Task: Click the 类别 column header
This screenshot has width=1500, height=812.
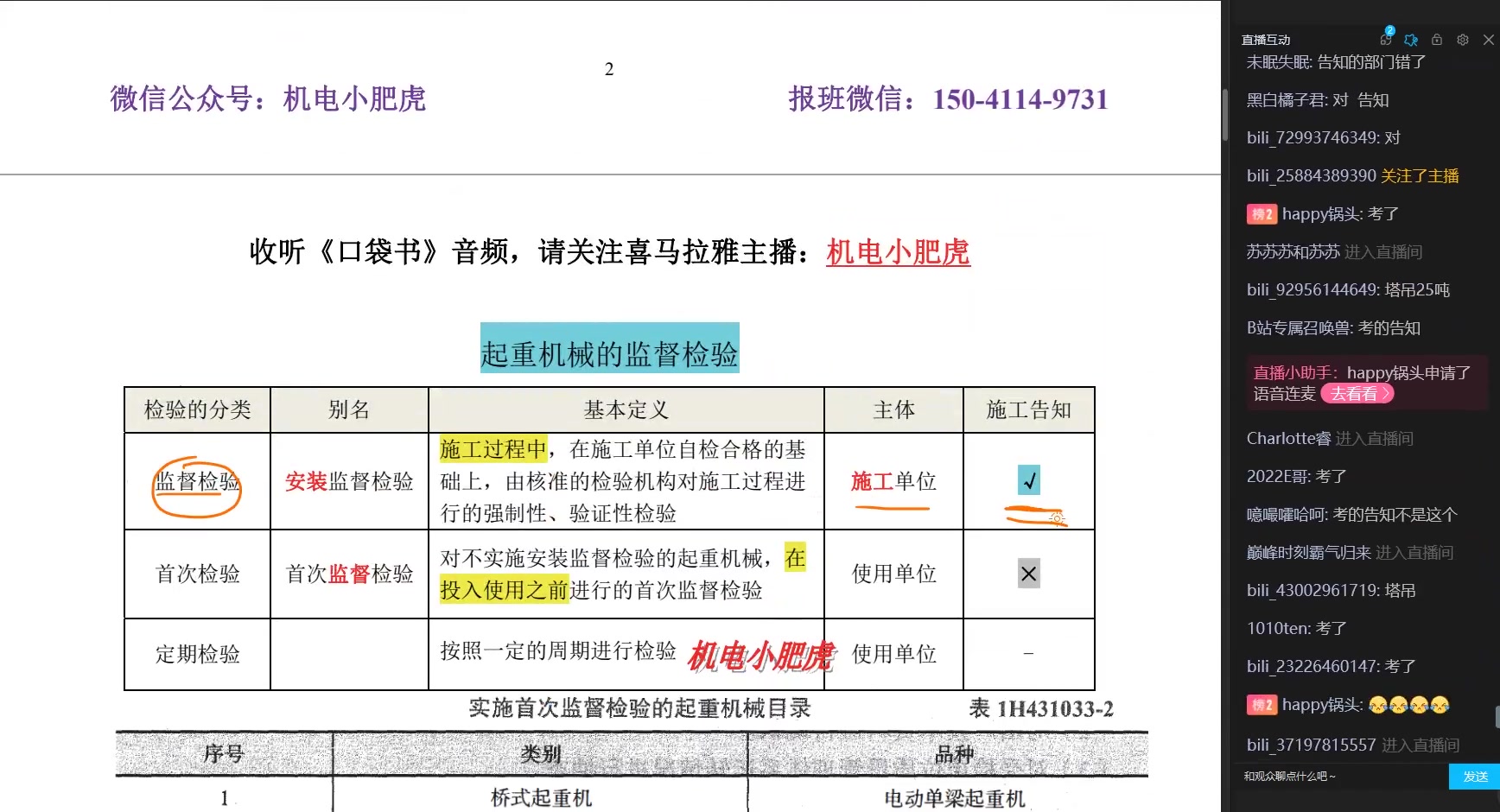Action: (x=541, y=754)
